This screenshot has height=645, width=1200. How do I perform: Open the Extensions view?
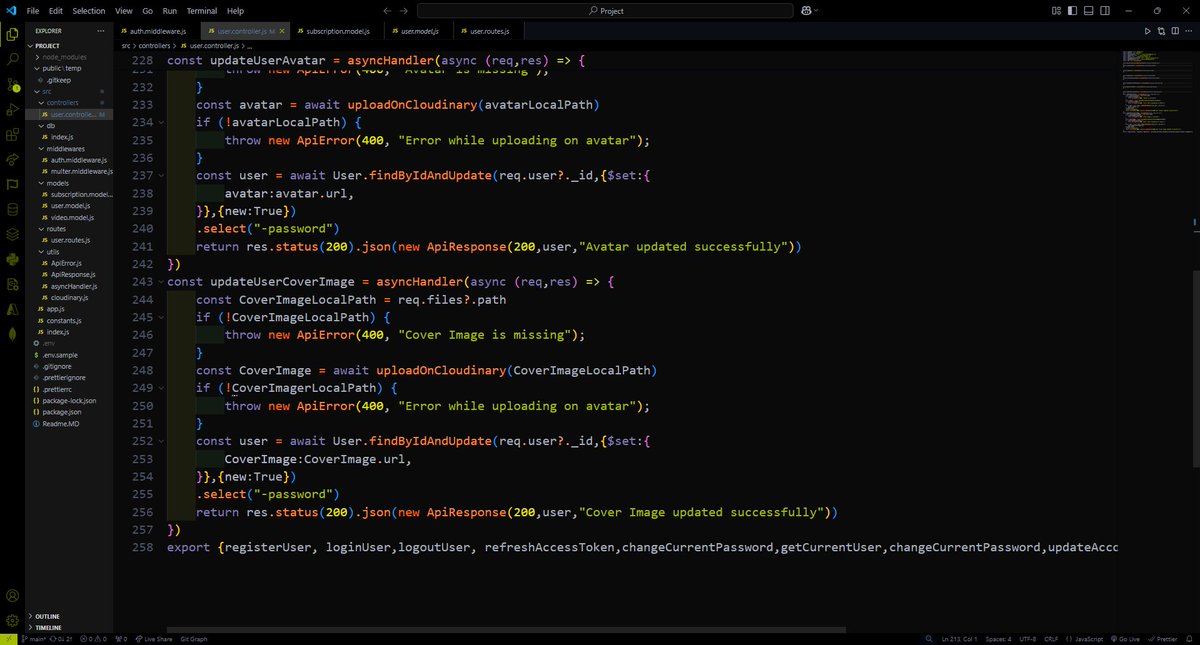(12, 134)
